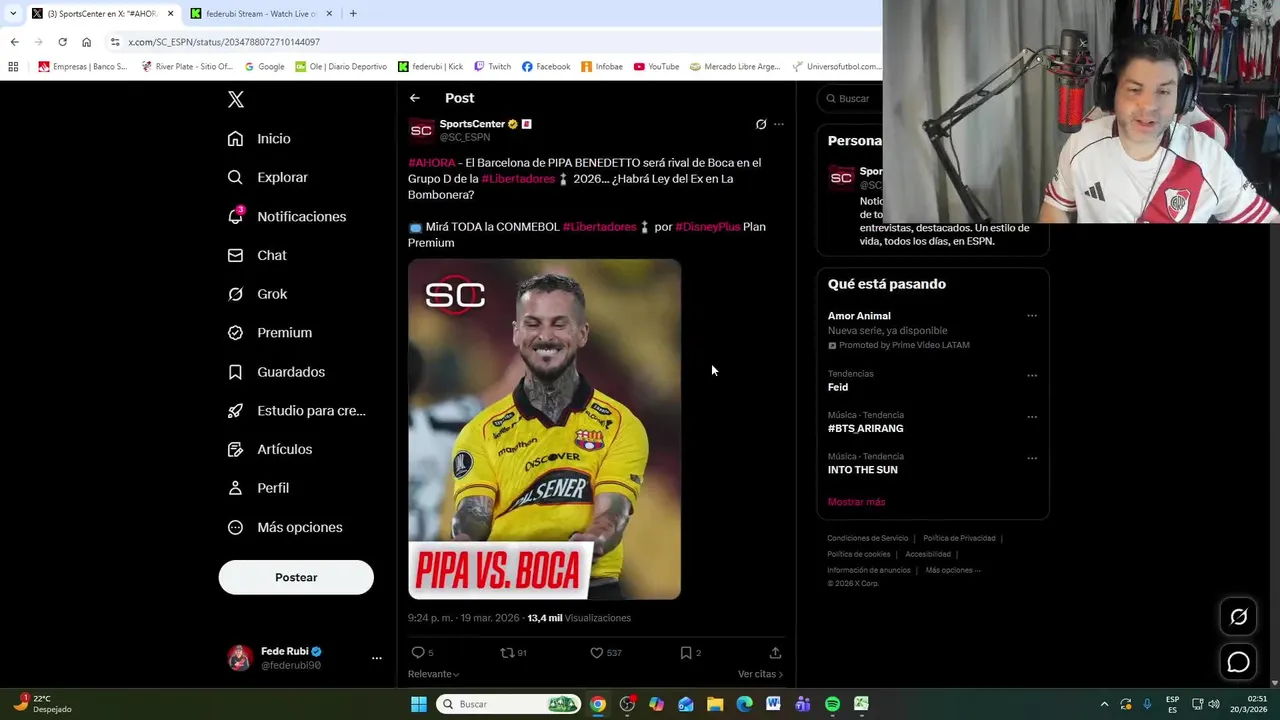Open Grok in the sidebar
This screenshot has width=1280, height=720.
pyautogui.click(x=258, y=294)
